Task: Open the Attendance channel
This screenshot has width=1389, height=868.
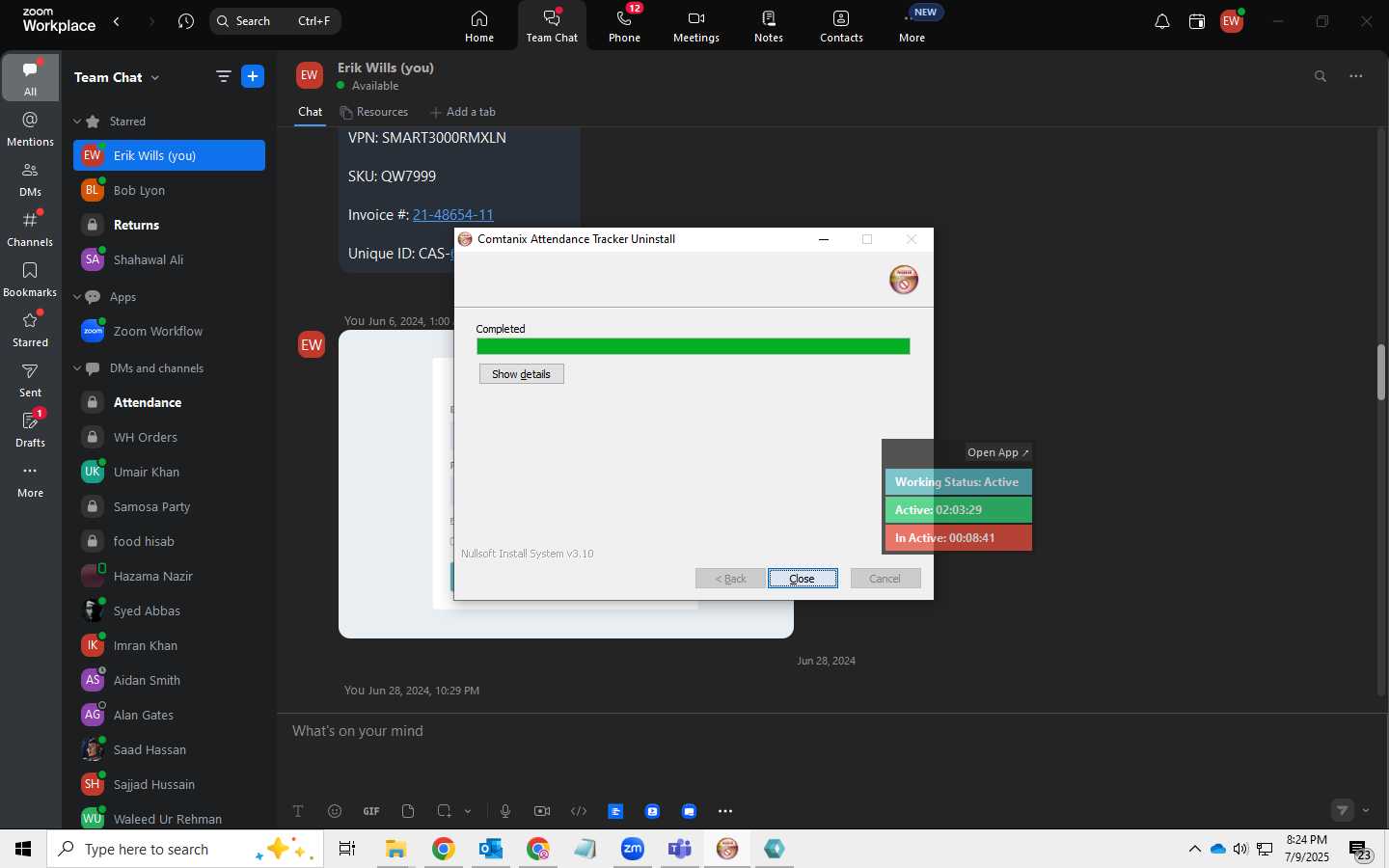Action: 169,402
